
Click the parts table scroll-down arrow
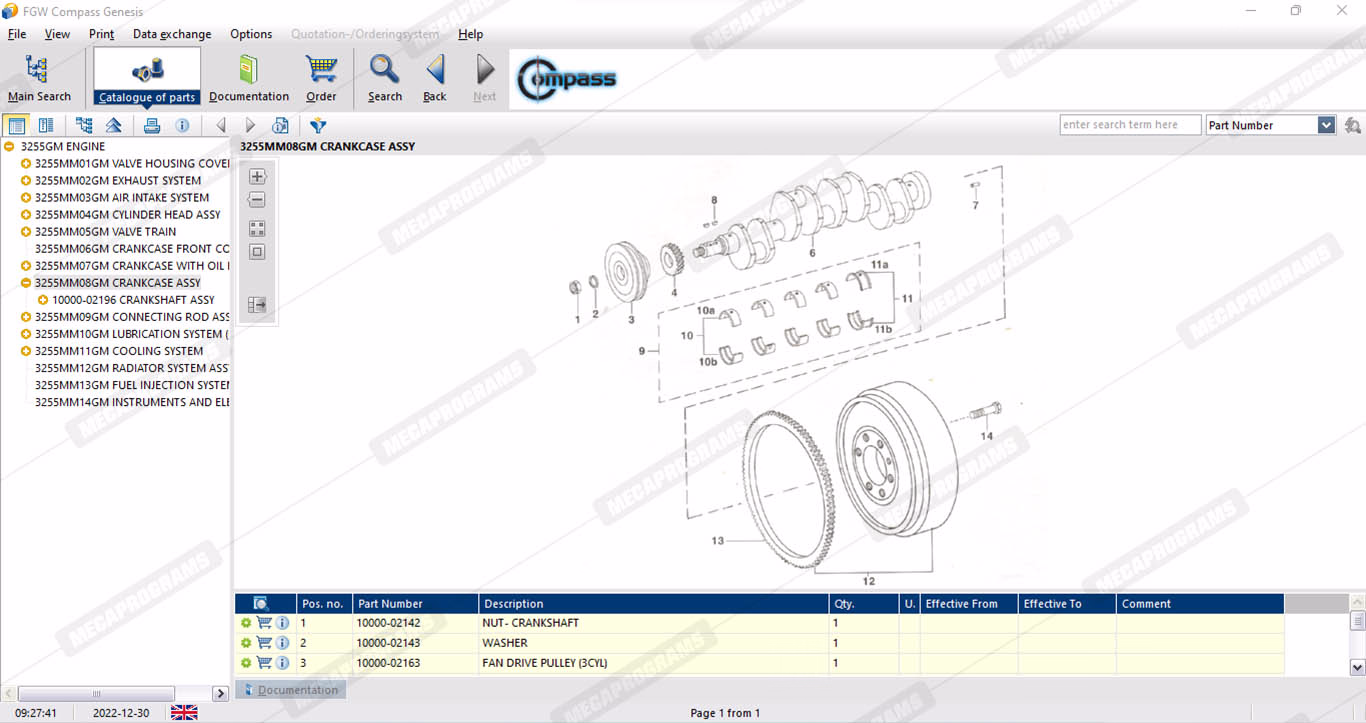(x=1357, y=667)
